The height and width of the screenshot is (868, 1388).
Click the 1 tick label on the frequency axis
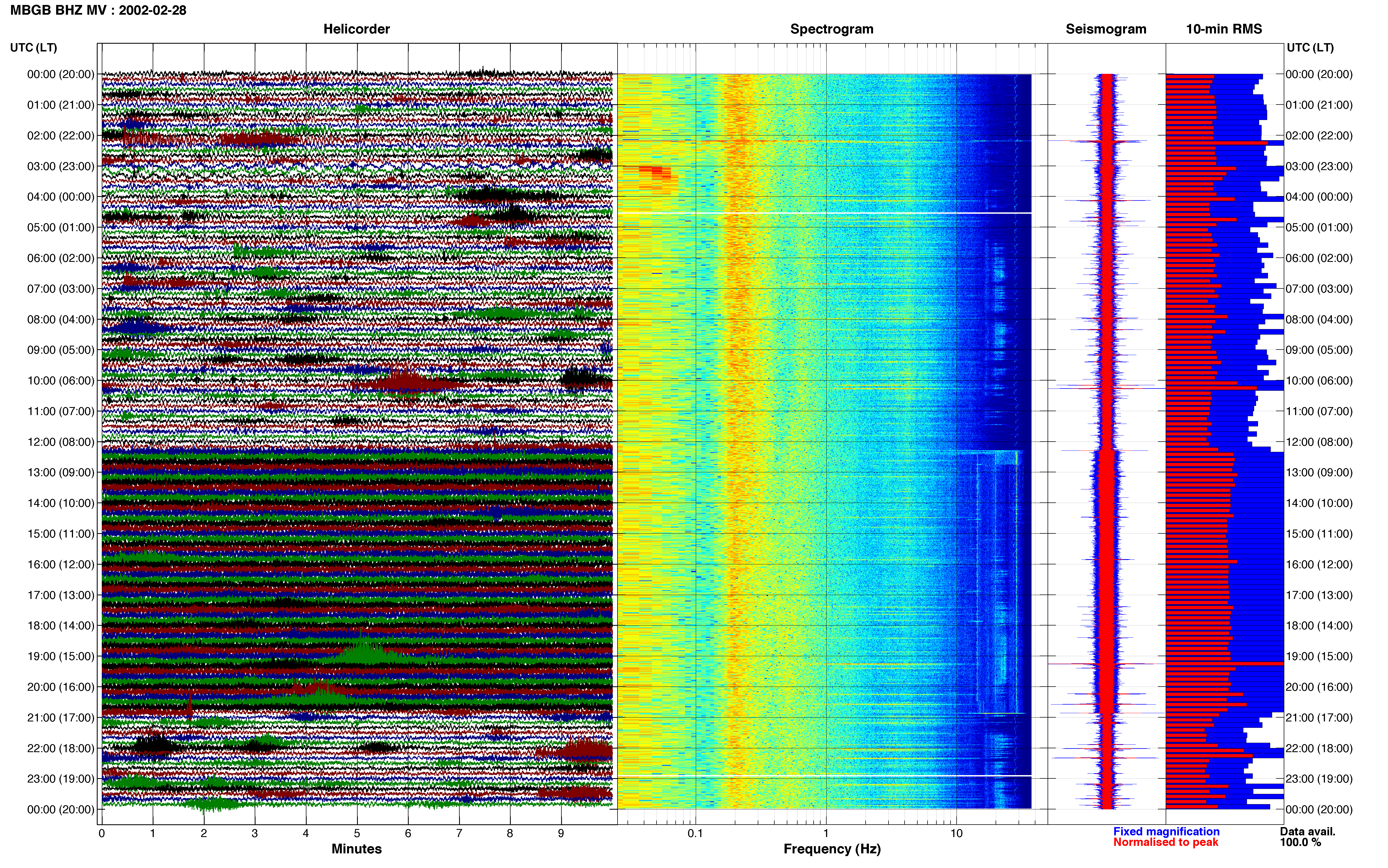pos(826,833)
